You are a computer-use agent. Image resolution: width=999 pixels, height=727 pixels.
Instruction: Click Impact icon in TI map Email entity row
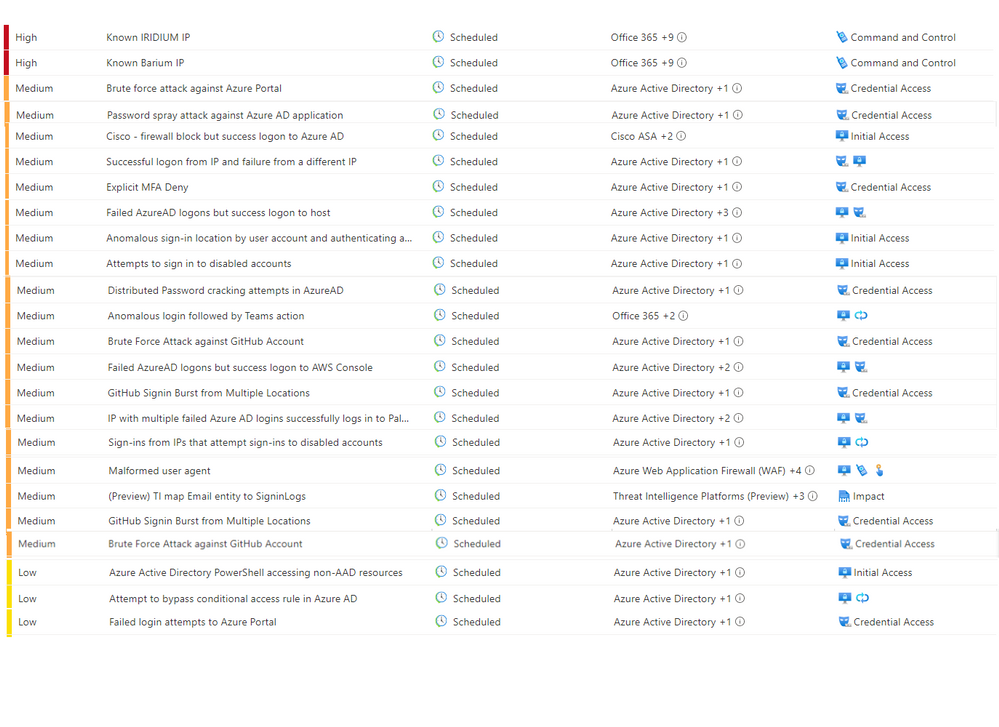click(x=844, y=496)
